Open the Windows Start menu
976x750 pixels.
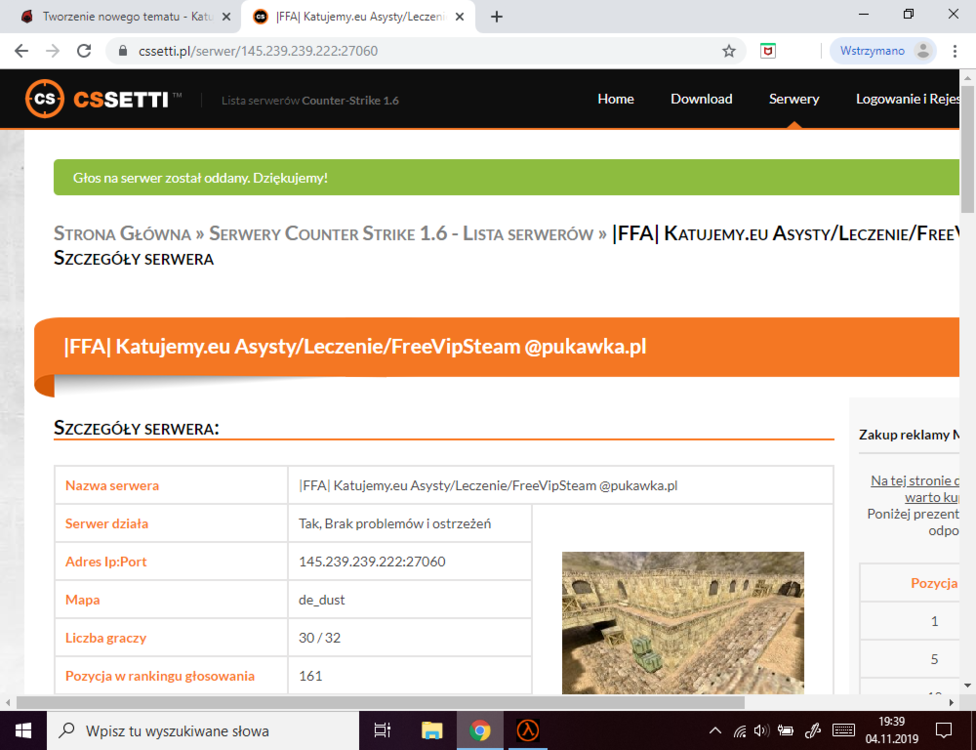(23, 731)
